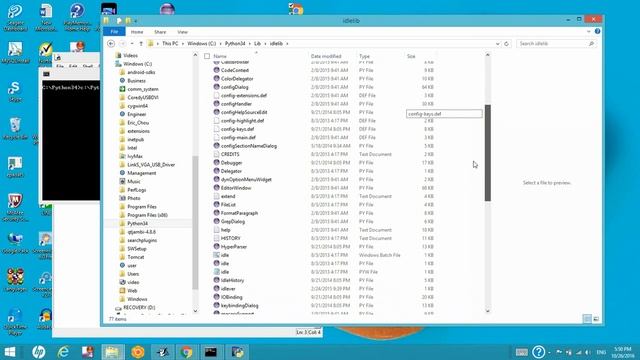Select Python34 folder in navigation pane
The image size is (640, 360).
click(x=137, y=223)
